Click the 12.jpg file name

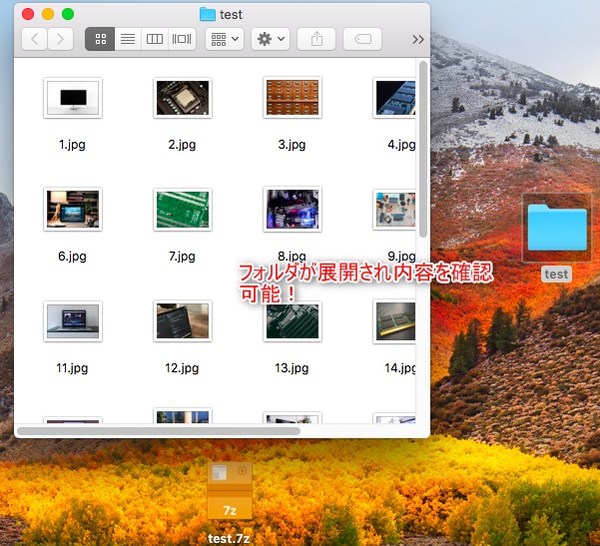182,368
